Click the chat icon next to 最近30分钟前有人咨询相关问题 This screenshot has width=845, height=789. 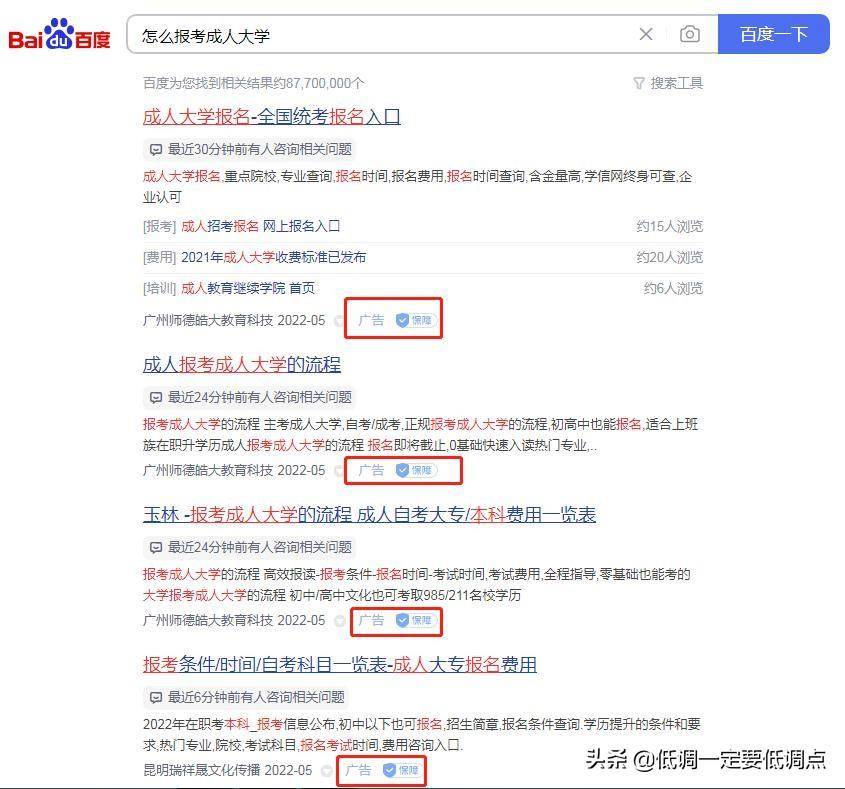pos(156,149)
